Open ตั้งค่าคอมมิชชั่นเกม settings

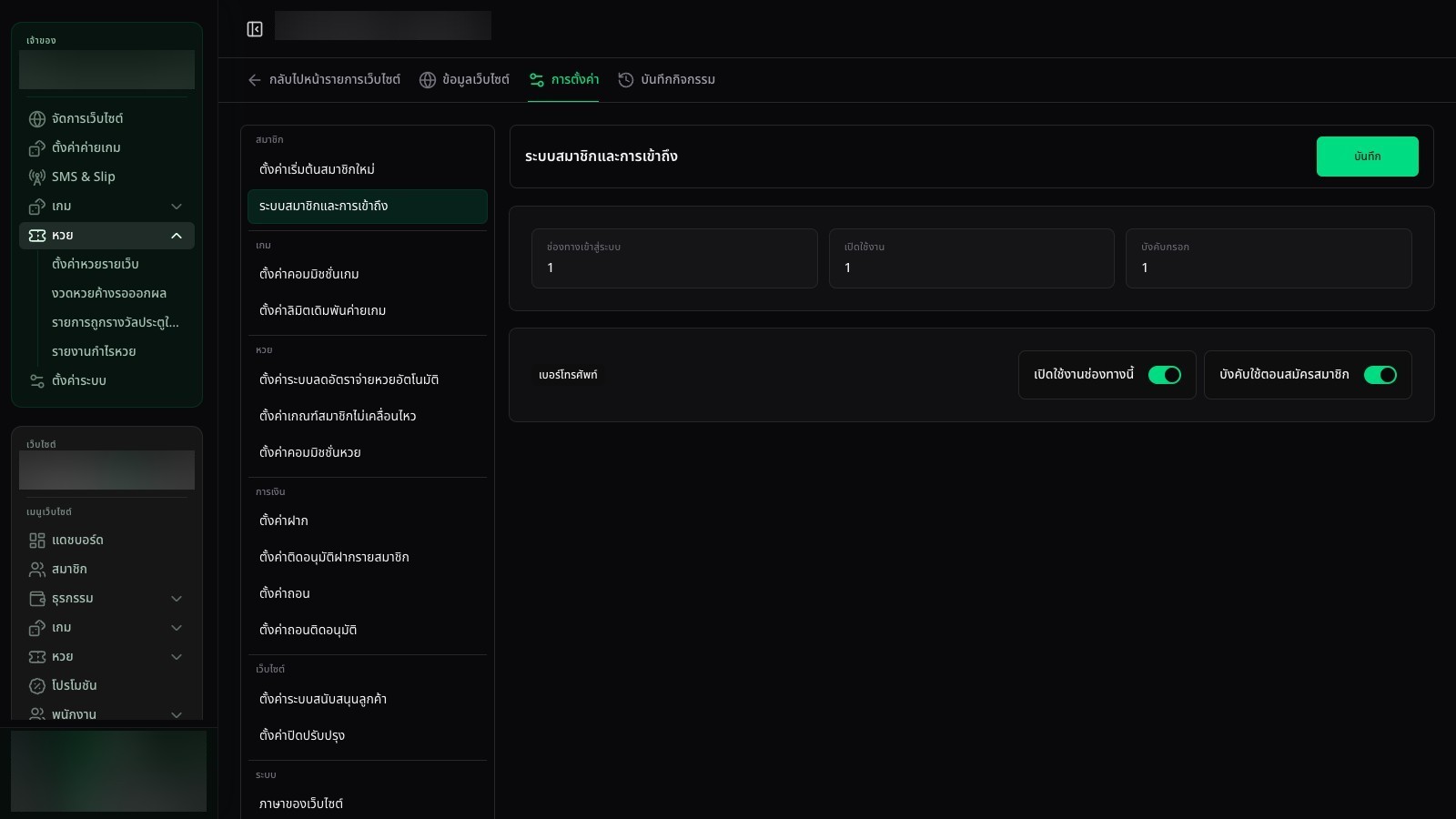click(368, 274)
